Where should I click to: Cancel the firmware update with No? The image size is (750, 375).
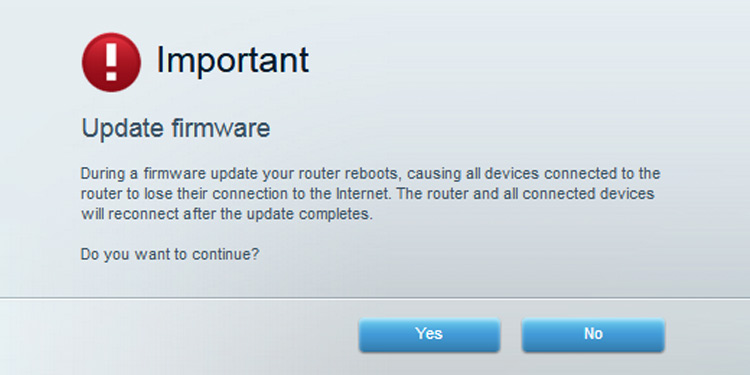593,334
